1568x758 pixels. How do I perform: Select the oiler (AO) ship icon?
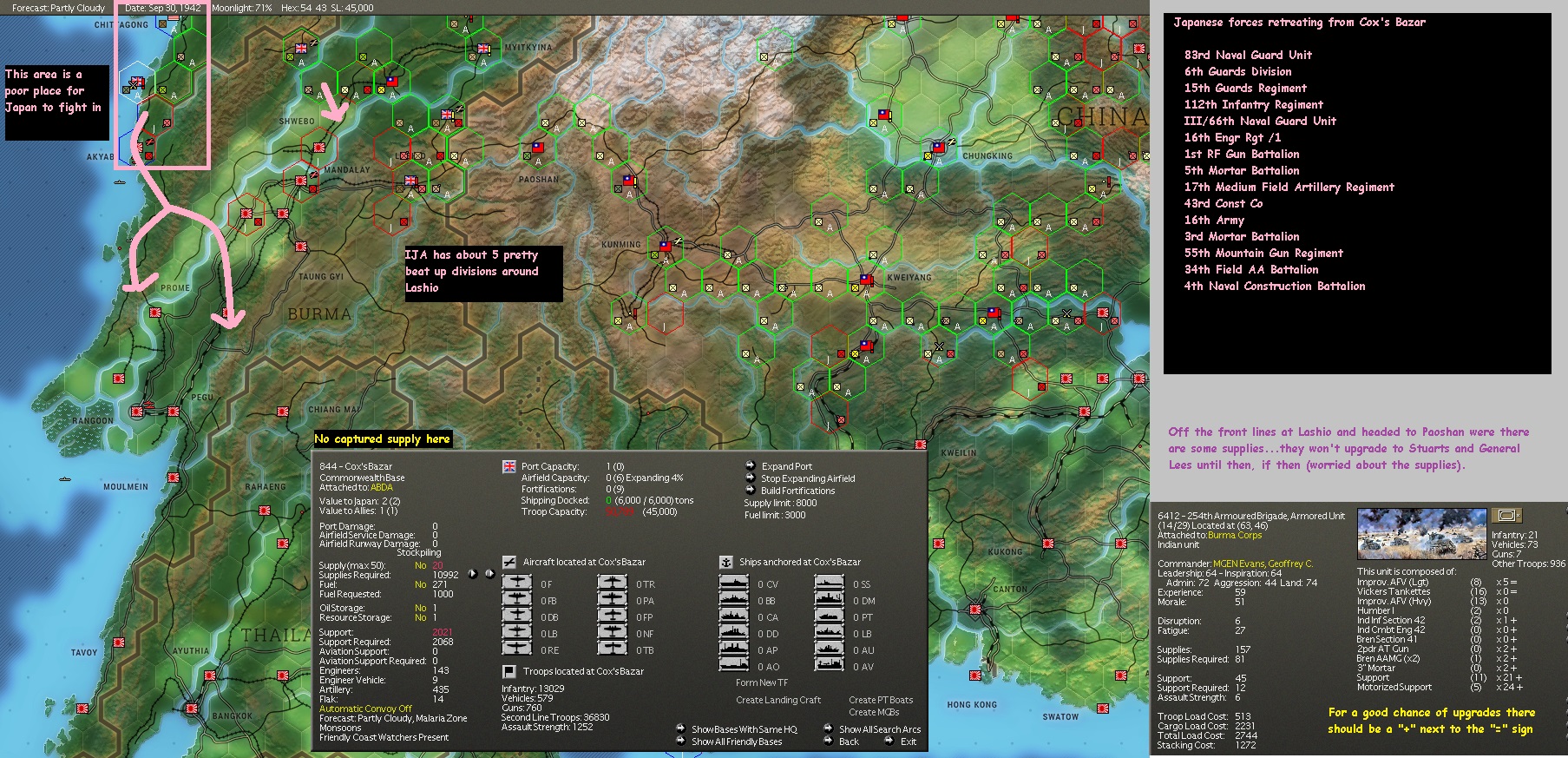tap(734, 666)
